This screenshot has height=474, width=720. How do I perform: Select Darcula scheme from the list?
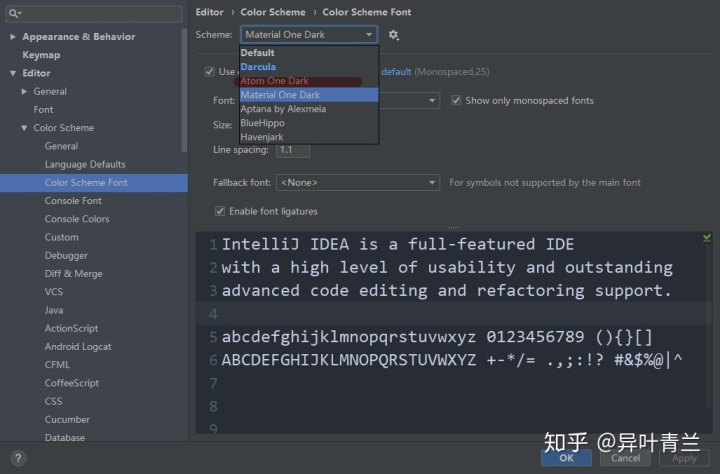click(x=309, y=67)
